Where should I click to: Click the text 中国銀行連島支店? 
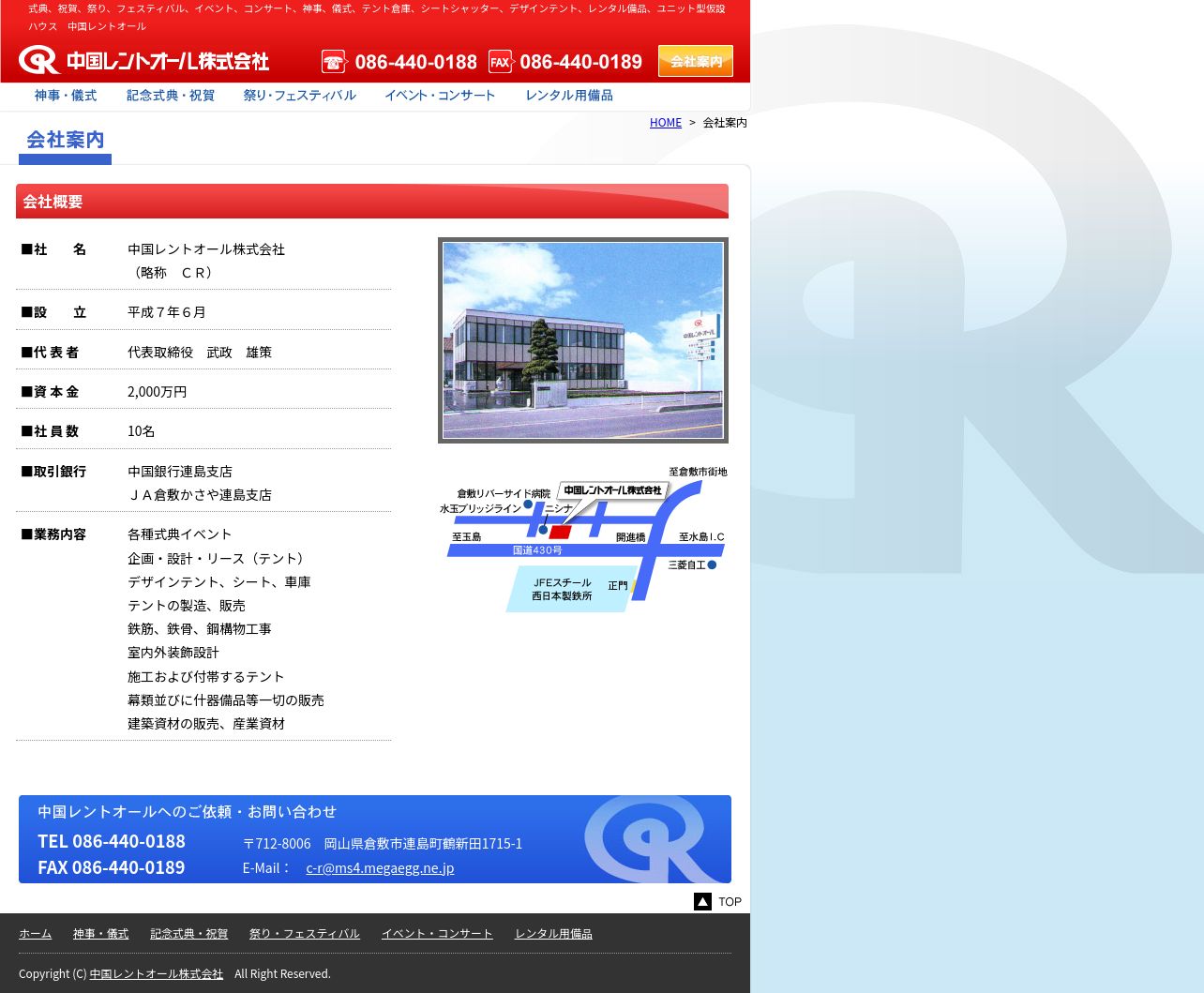coord(180,472)
